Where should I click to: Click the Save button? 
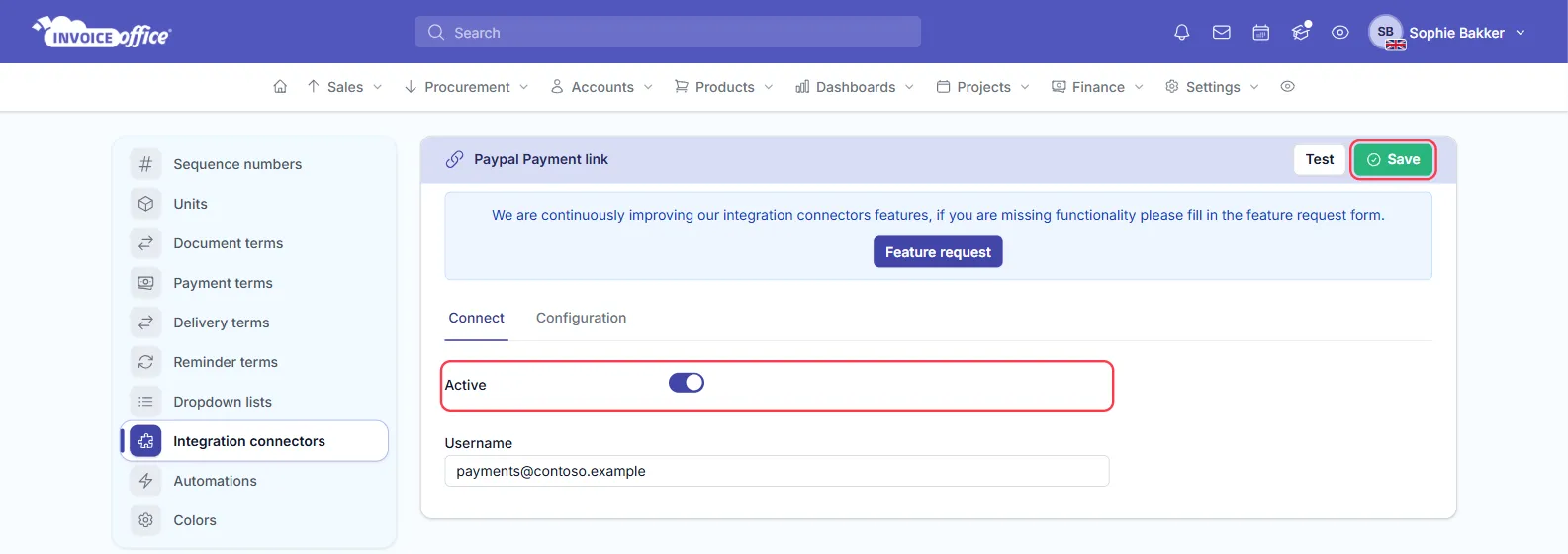point(1393,159)
